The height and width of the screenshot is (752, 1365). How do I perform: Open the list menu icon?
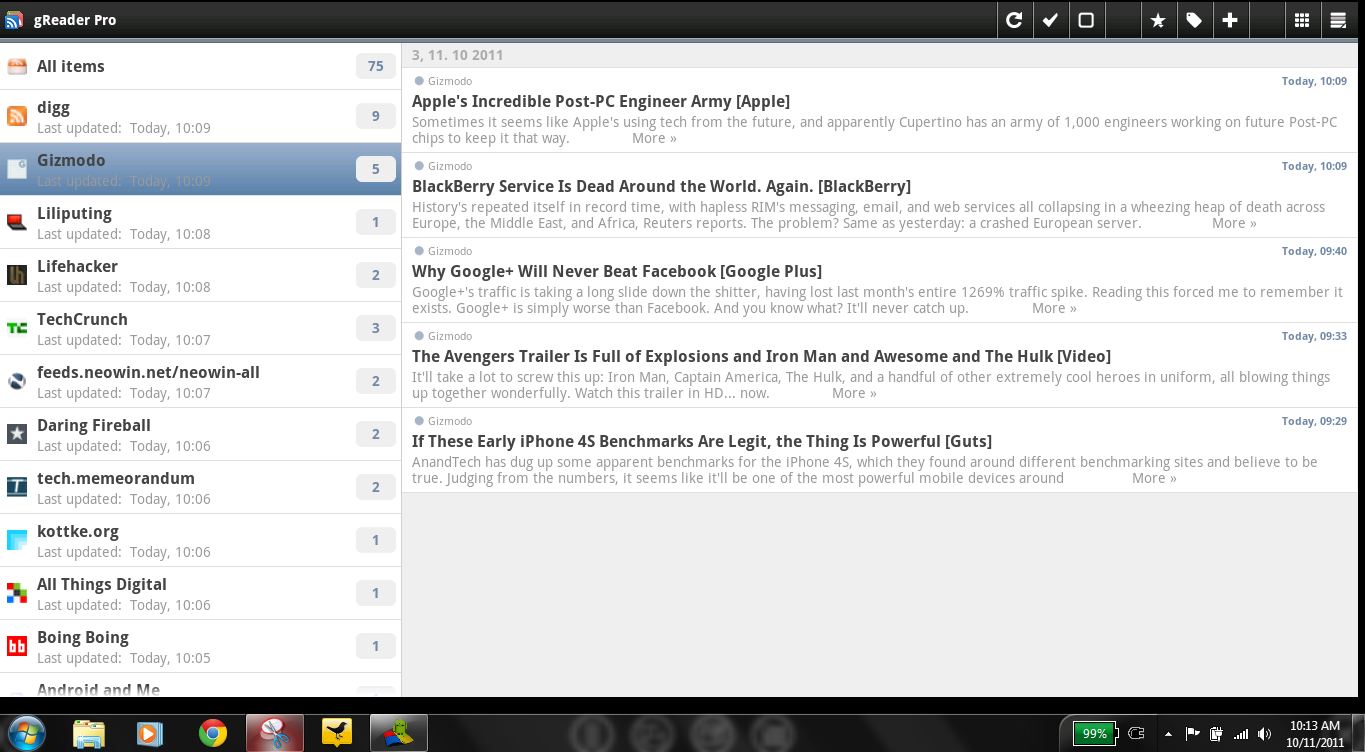click(1338, 20)
